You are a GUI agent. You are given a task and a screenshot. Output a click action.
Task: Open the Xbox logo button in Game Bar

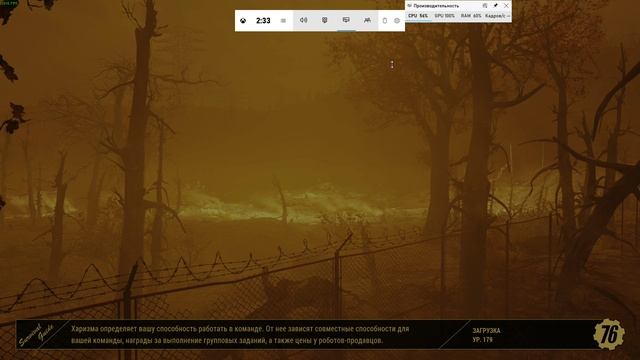(243, 20)
